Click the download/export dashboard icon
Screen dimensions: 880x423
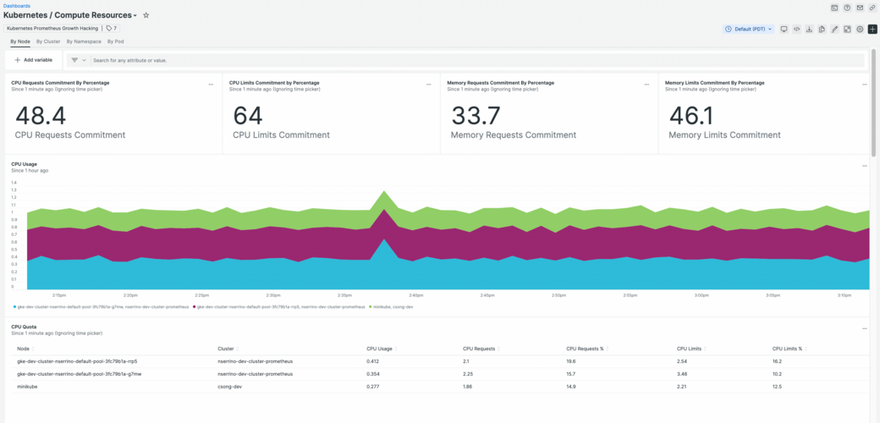point(809,30)
